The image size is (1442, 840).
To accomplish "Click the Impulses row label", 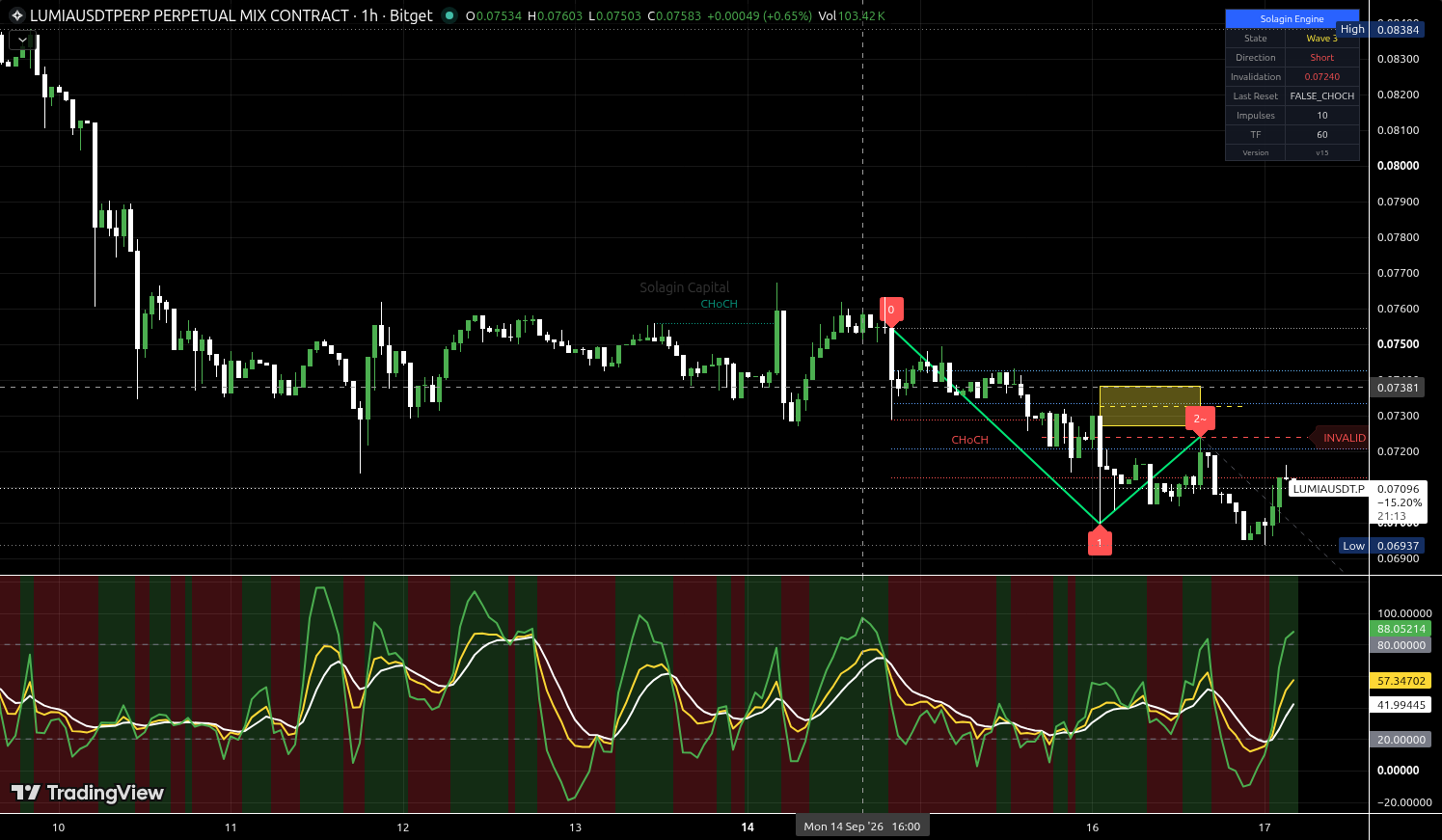I will click(1255, 116).
